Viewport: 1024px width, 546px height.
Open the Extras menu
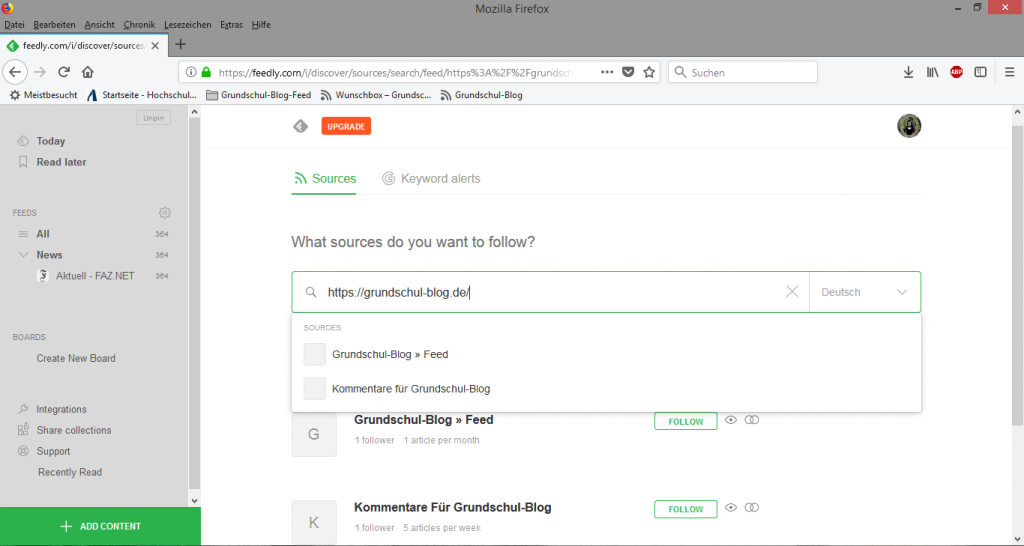(x=231, y=25)
